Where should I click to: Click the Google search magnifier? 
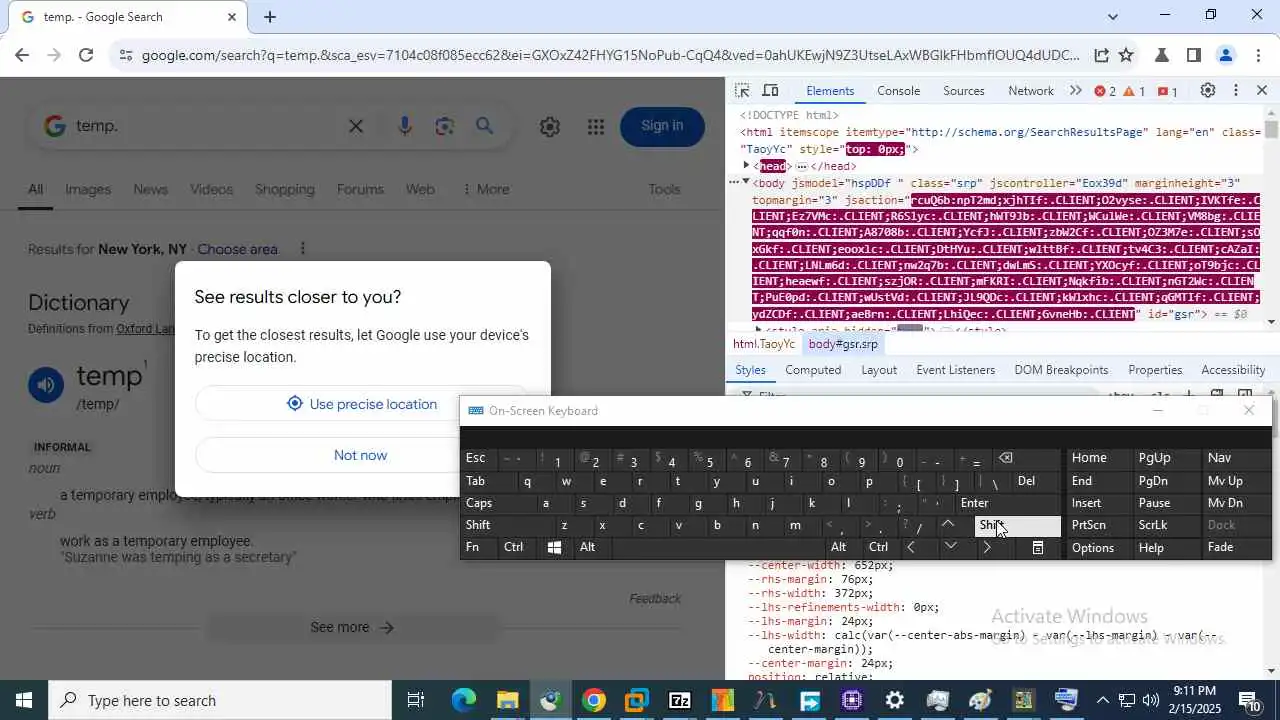tap(484, 126)
